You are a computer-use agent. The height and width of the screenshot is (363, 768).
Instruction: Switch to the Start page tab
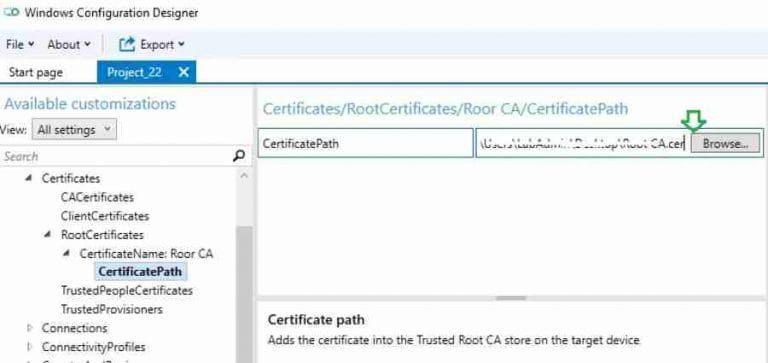point(36,73)
